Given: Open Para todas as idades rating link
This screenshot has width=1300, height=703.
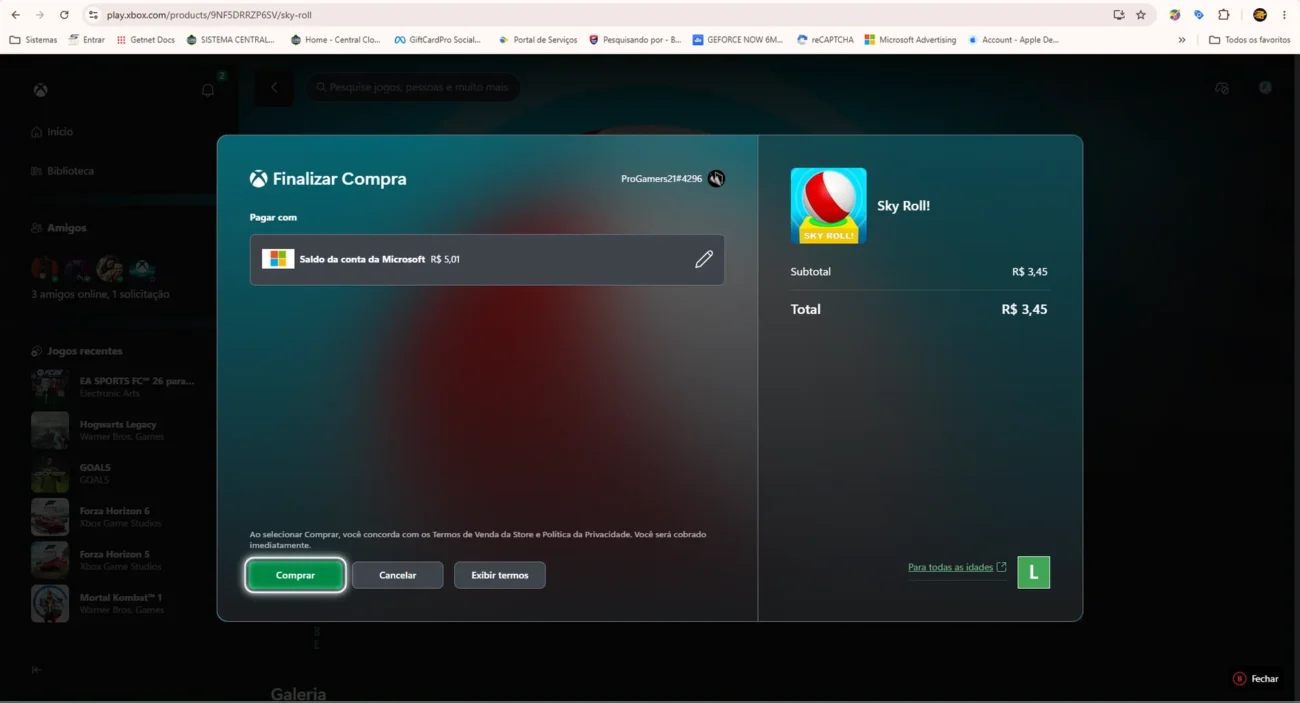Looking at the screenshot, I should [957, 567].
